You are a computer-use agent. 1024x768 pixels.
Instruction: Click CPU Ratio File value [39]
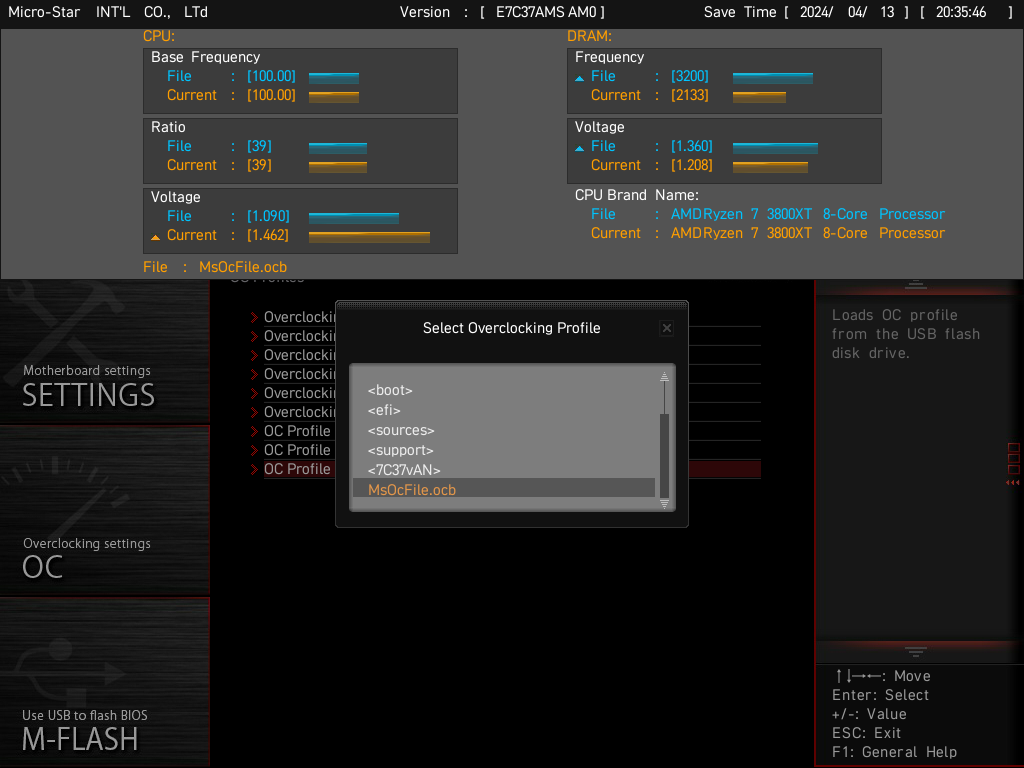tap(259, 146)
